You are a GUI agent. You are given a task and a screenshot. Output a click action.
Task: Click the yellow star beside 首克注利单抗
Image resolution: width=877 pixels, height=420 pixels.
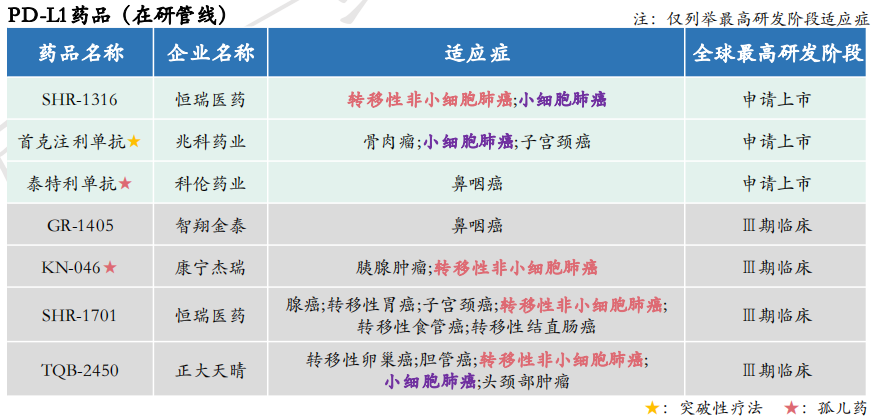tap(134, 141)
